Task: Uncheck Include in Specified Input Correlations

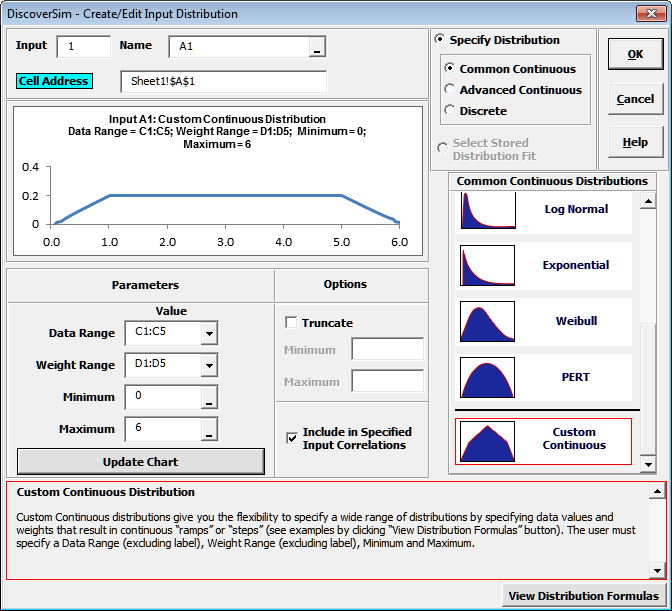Action: [x=292, y=437]
